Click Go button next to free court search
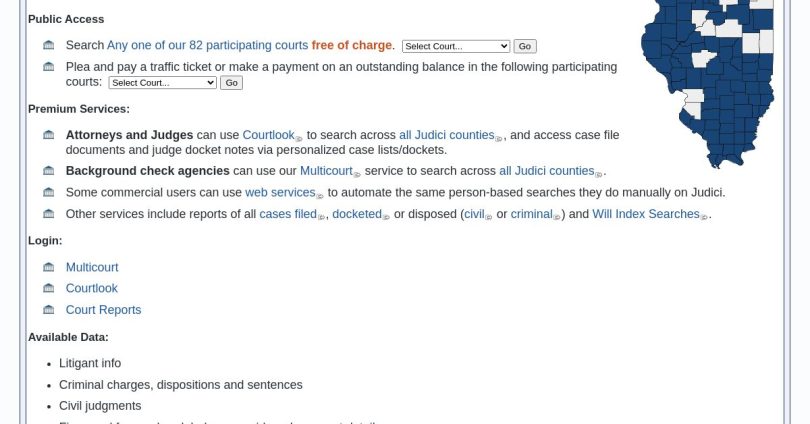810x424 pixels. pyautogui.click(x=525, y=46)
